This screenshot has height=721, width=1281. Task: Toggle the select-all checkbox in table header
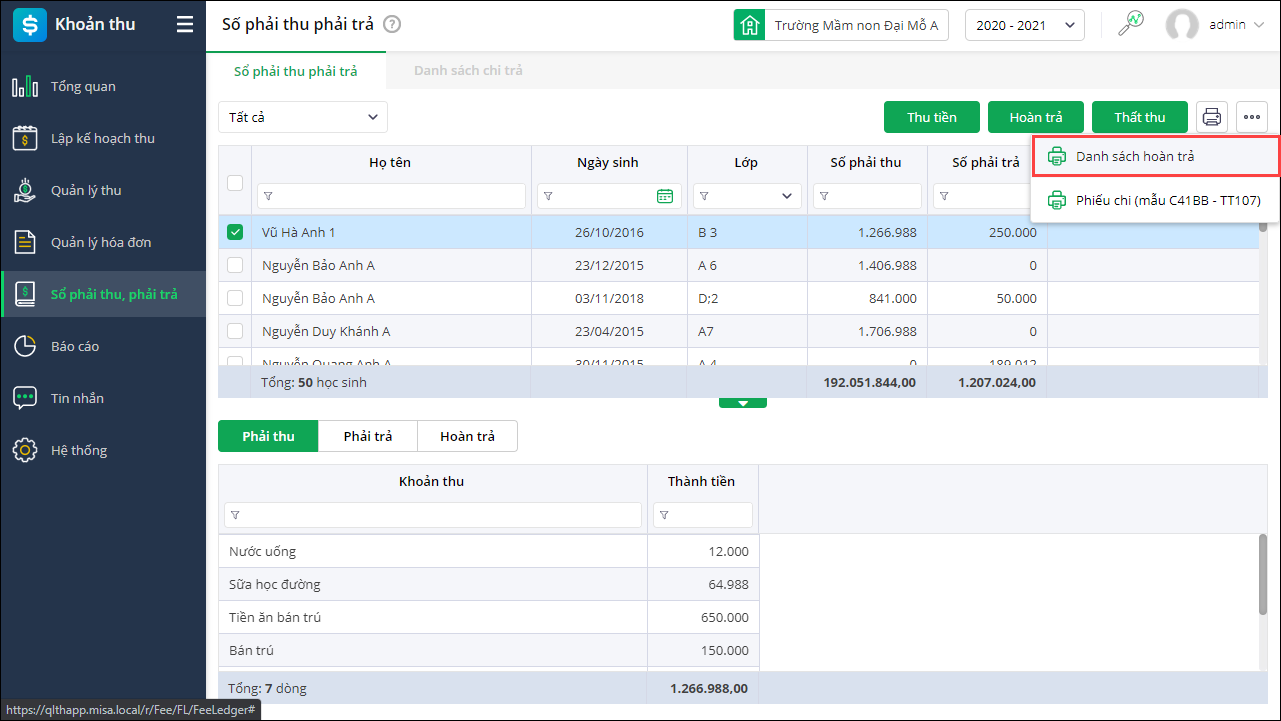(235, 183)
